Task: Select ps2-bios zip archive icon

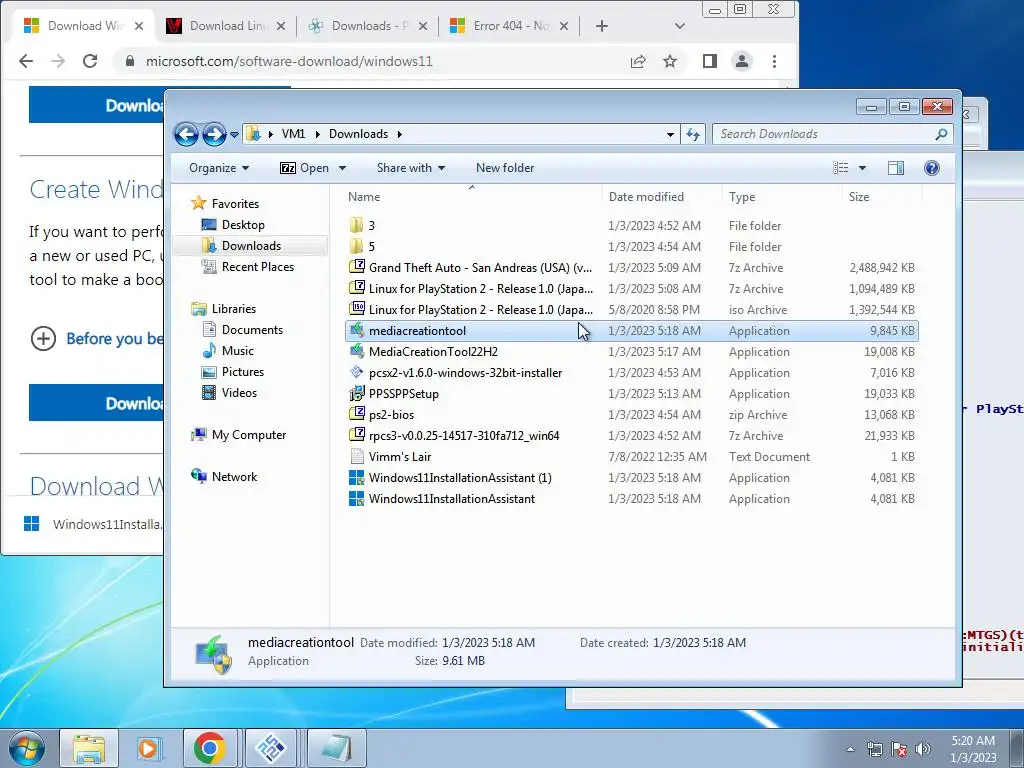Action: [x=357, y=415]
